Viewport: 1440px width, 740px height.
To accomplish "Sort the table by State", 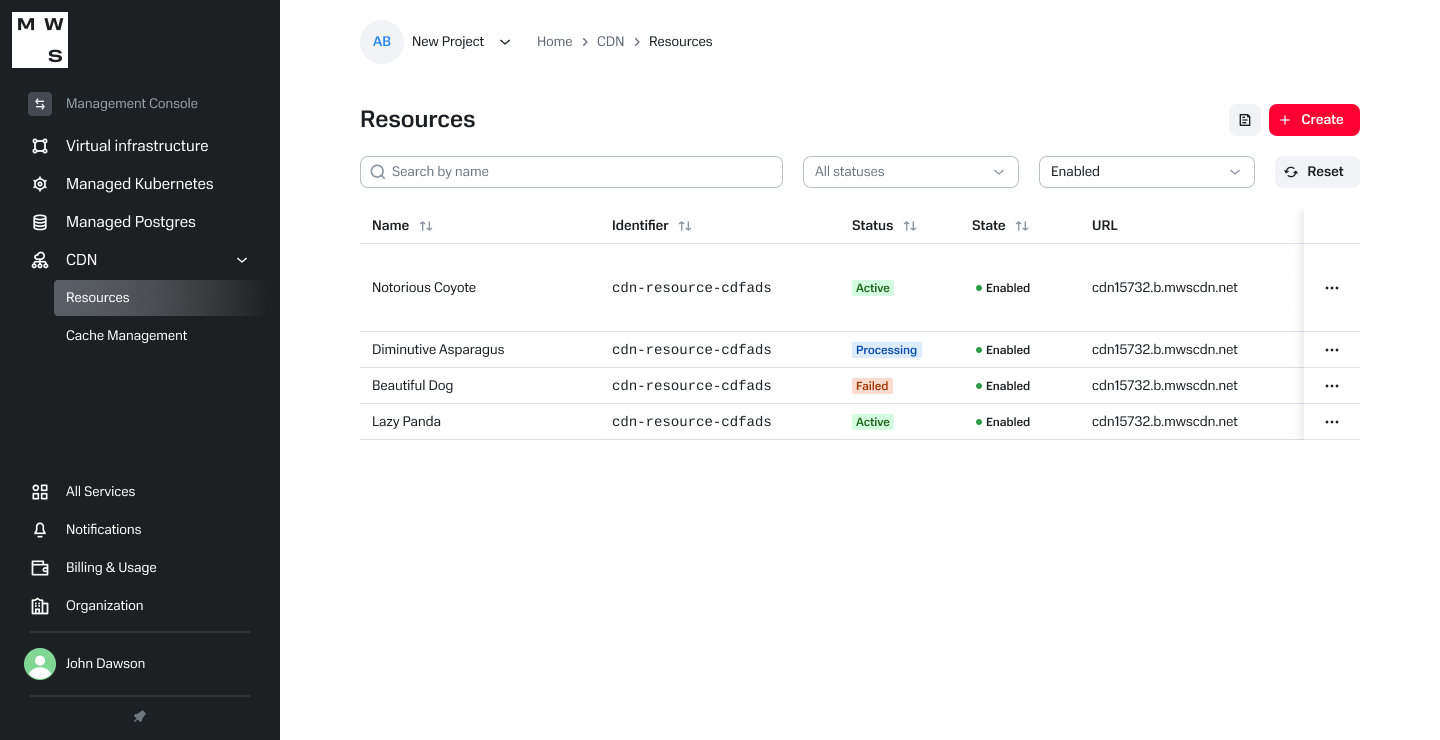I will (1022, 226).
